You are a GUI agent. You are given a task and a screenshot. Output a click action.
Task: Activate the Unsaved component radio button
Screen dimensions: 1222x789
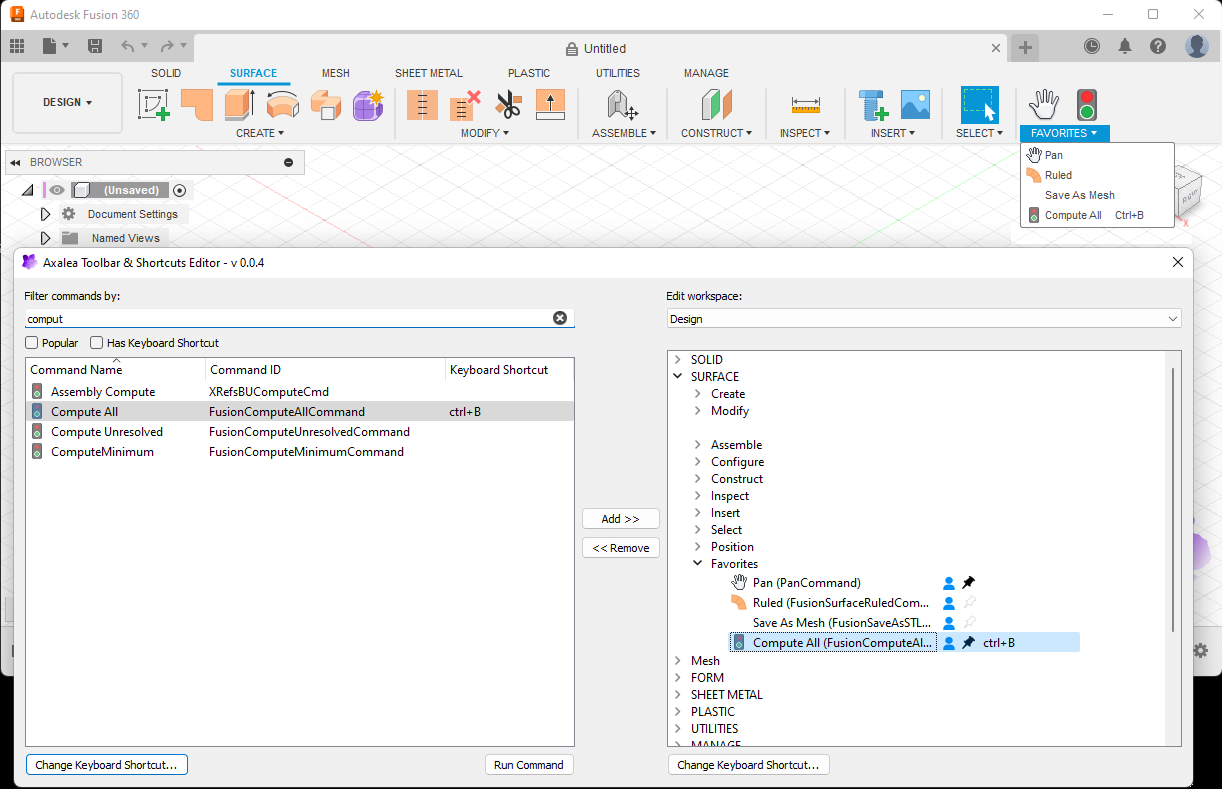180,190
